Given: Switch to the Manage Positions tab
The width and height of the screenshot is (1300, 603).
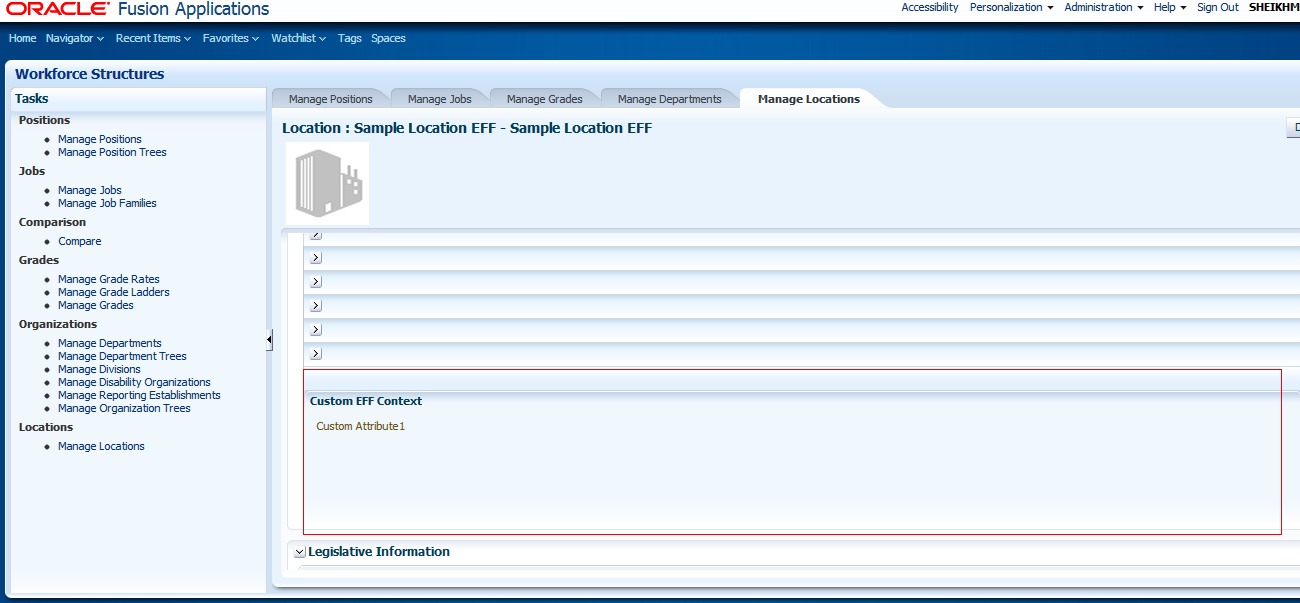Looking at the screenshot, I should (330, 98).
